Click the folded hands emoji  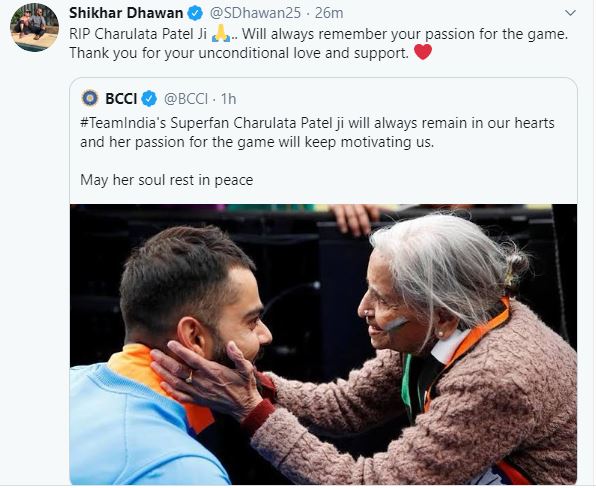tap(221, 33)
